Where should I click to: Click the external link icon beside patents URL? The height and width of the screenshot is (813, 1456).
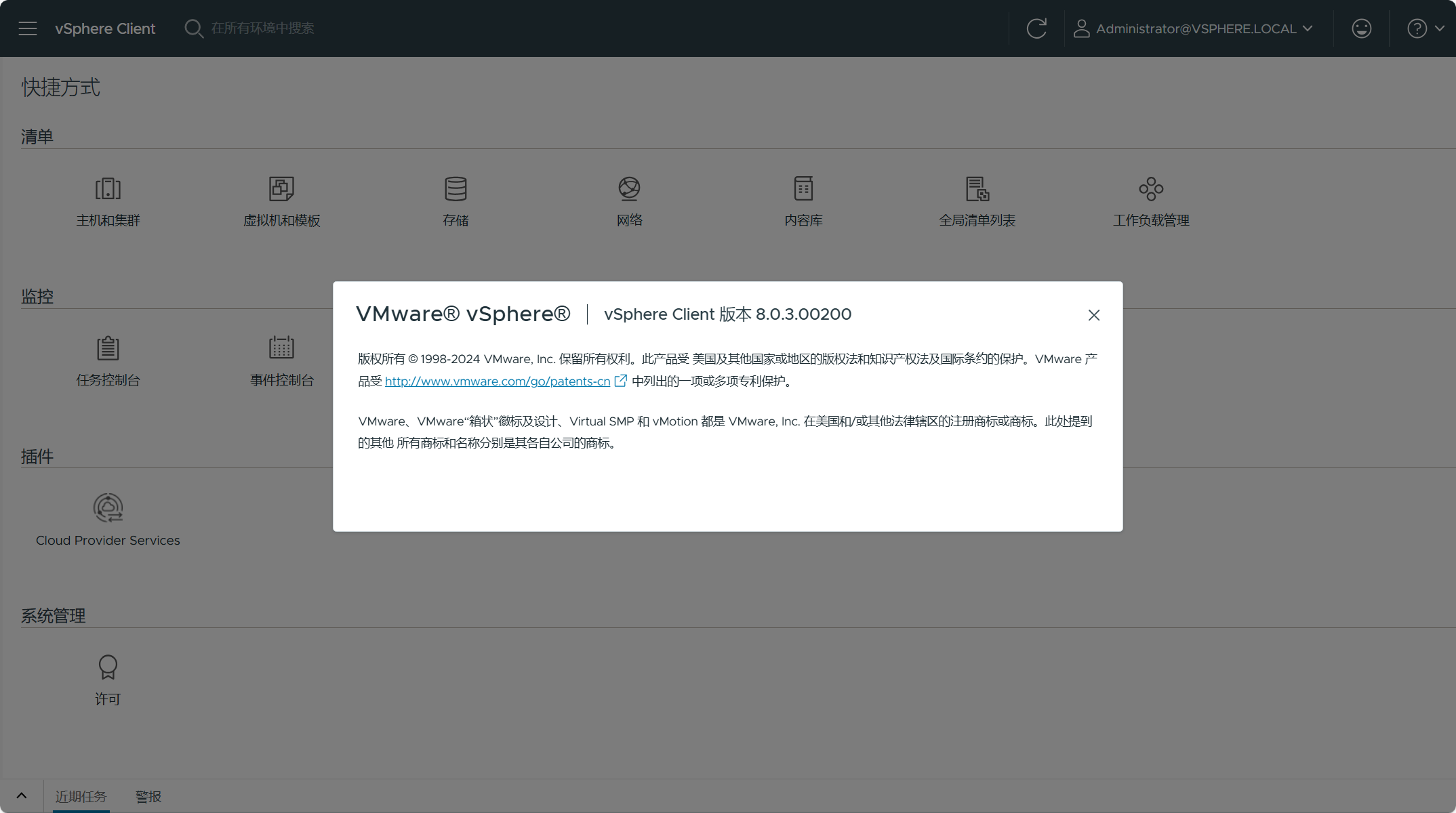pyautogui.click(x=620, y=381)
